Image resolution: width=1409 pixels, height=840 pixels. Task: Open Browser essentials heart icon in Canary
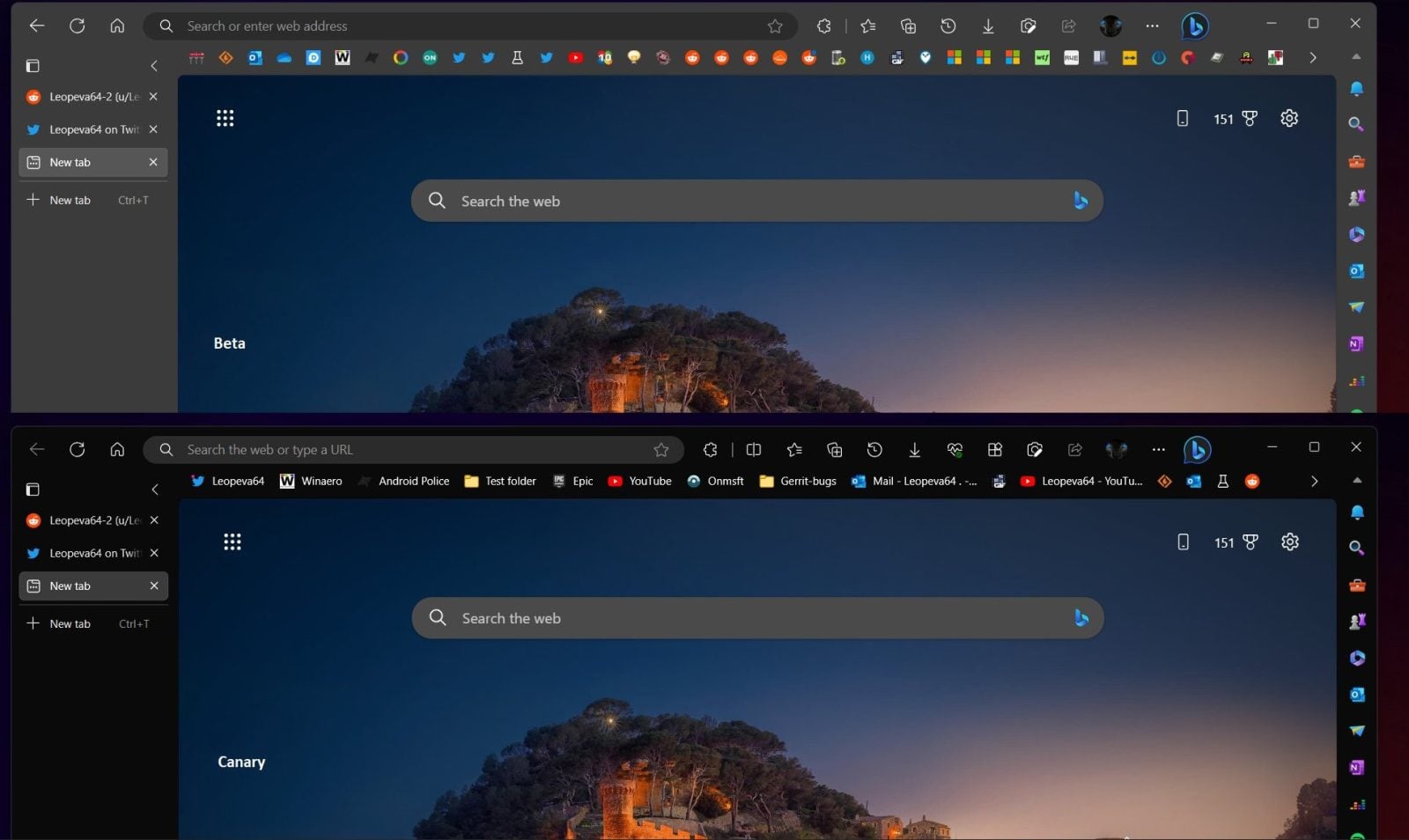click(x=955, y=450)
